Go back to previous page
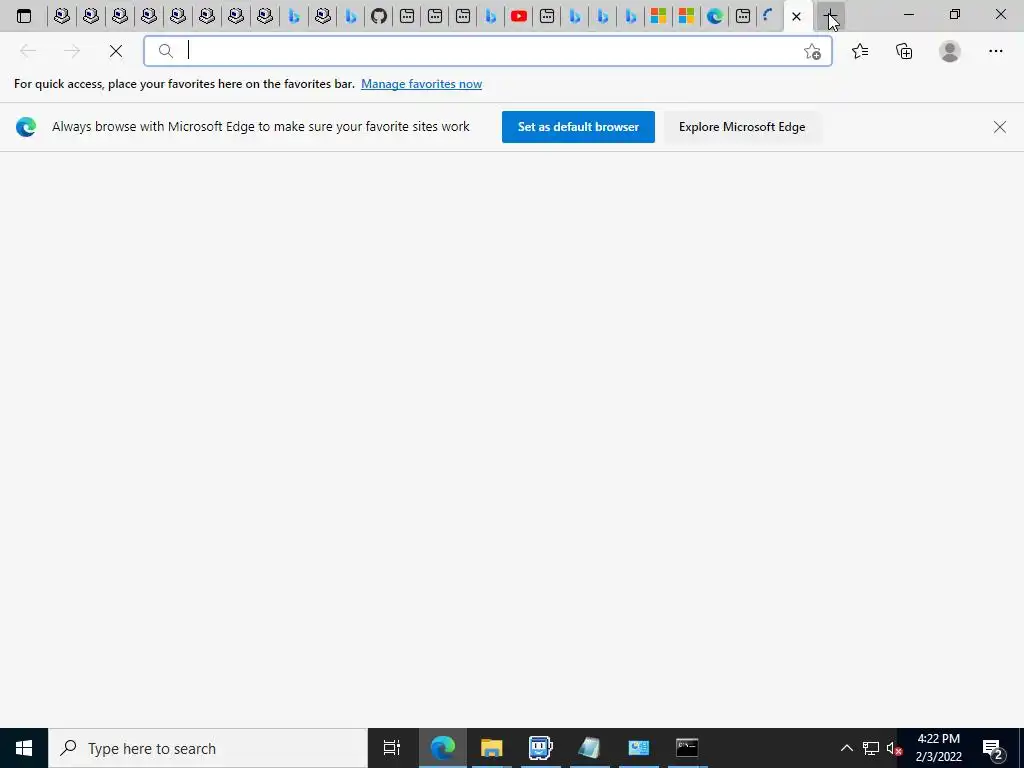This screenshot has width=1024, height=768. coord(28,51)
